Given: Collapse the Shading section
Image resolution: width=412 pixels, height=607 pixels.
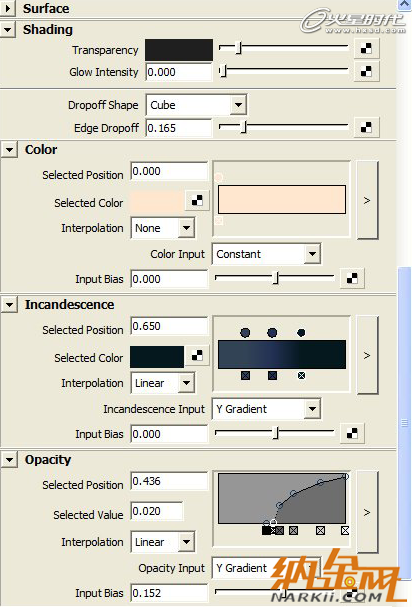Looking at the screenshot, I should coord(8,30).
